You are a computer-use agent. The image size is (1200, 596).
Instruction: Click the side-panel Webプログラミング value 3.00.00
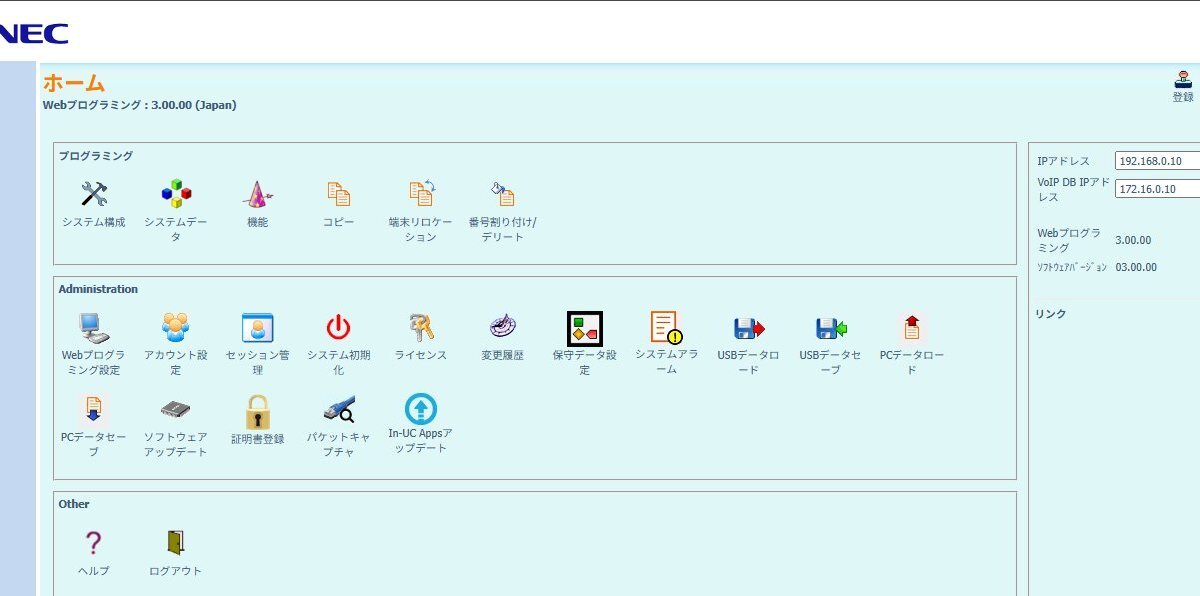pos(1133,240)
